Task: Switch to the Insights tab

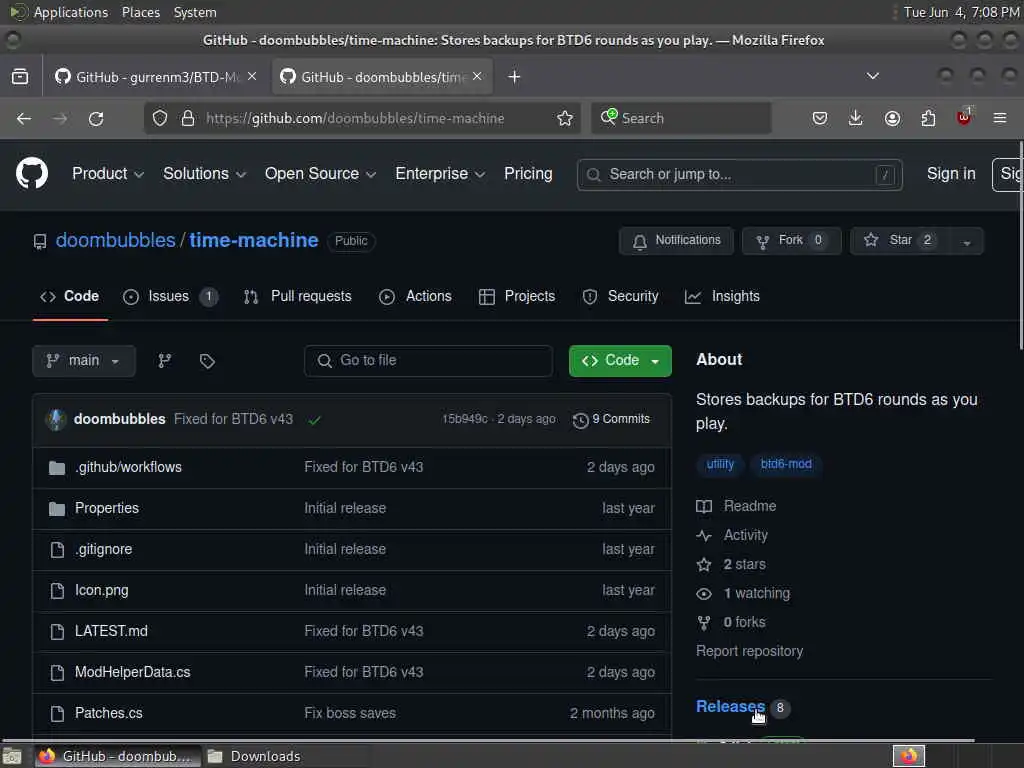Action: (x=722, y=296)
